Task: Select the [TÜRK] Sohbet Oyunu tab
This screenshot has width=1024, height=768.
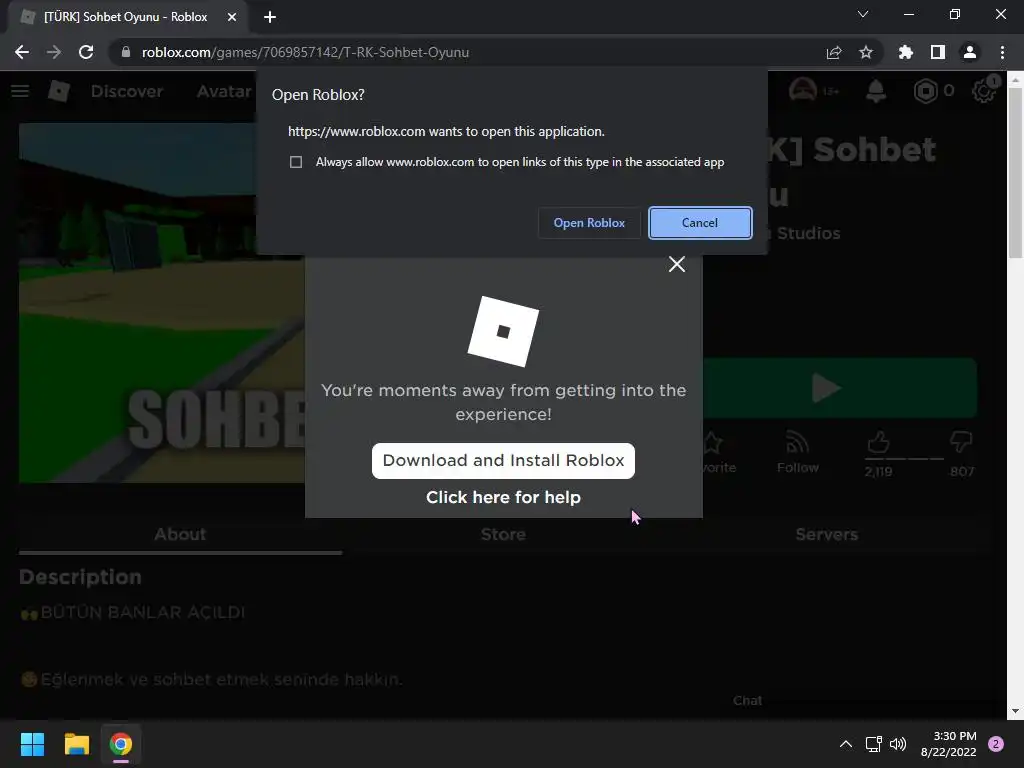Action: coord(124,17)
